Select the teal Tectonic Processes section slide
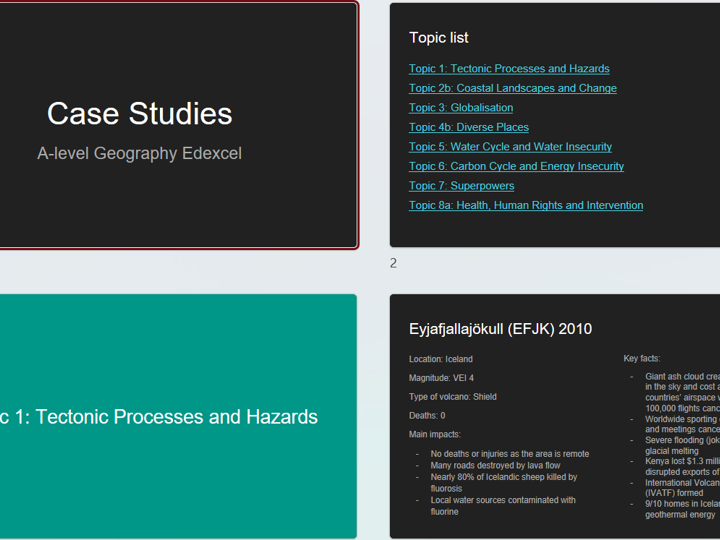The image size is (720, 540). click(178, 416)
